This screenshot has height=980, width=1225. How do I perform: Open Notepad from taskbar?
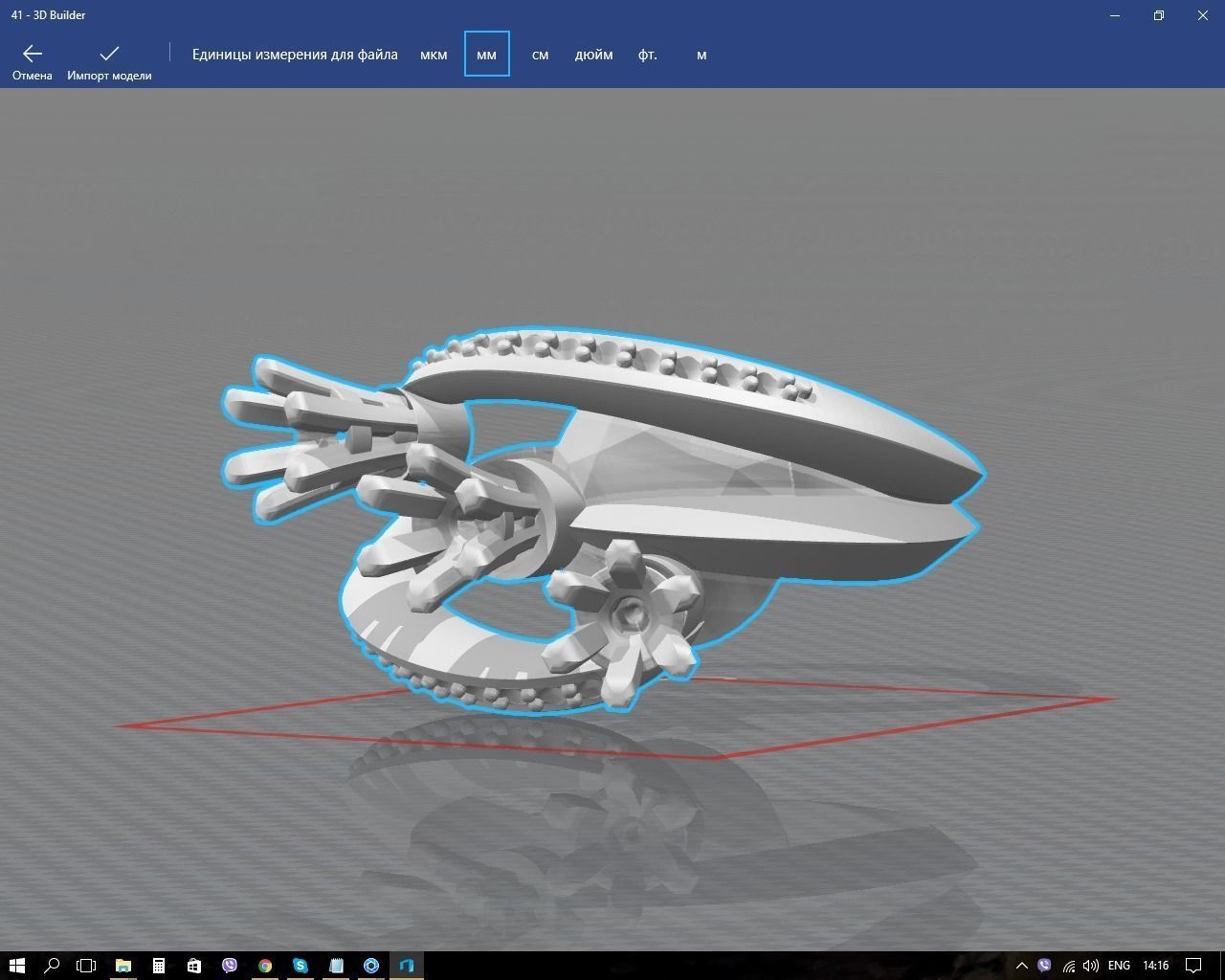(336, 965)
